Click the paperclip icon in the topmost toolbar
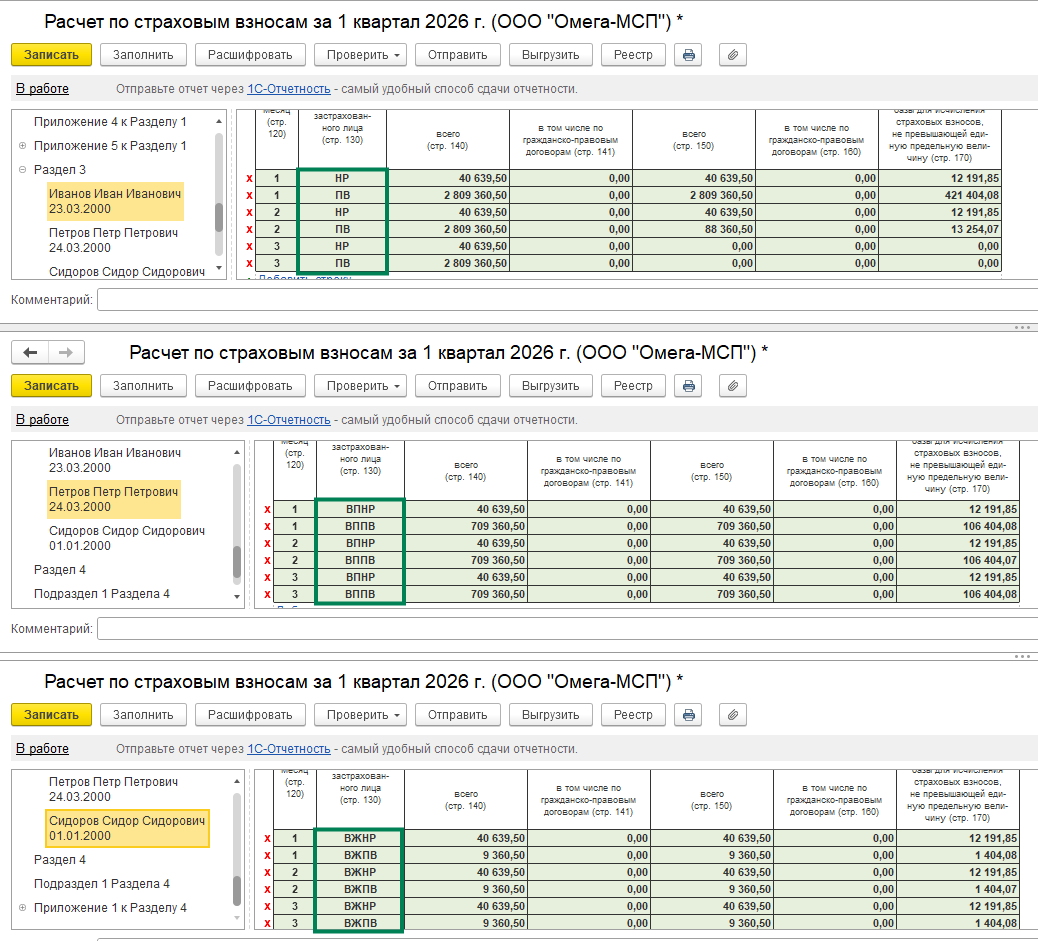The width and height of the screenshot is (1038, 941). pyautogui.click(x=732, y=55)
